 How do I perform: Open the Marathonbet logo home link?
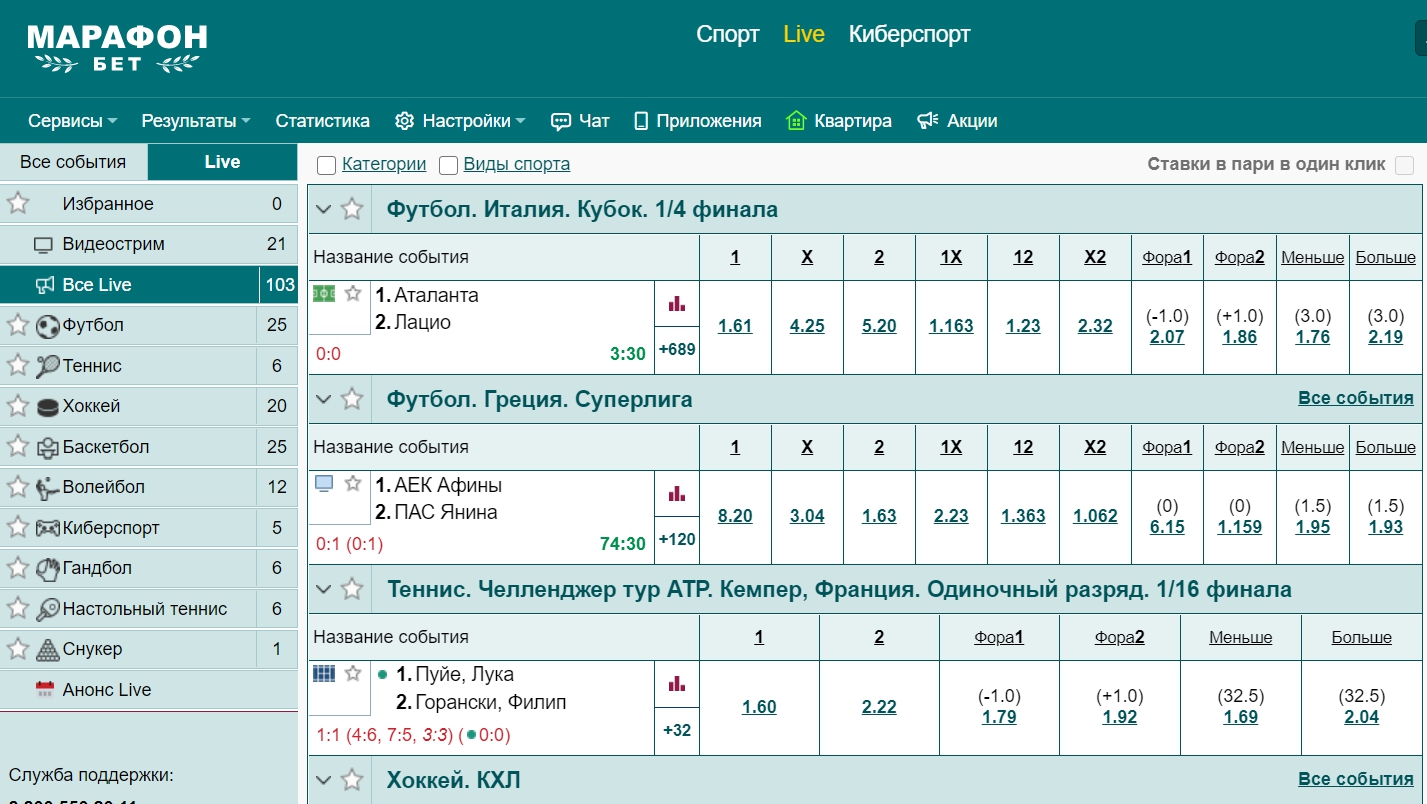point(117,48)
